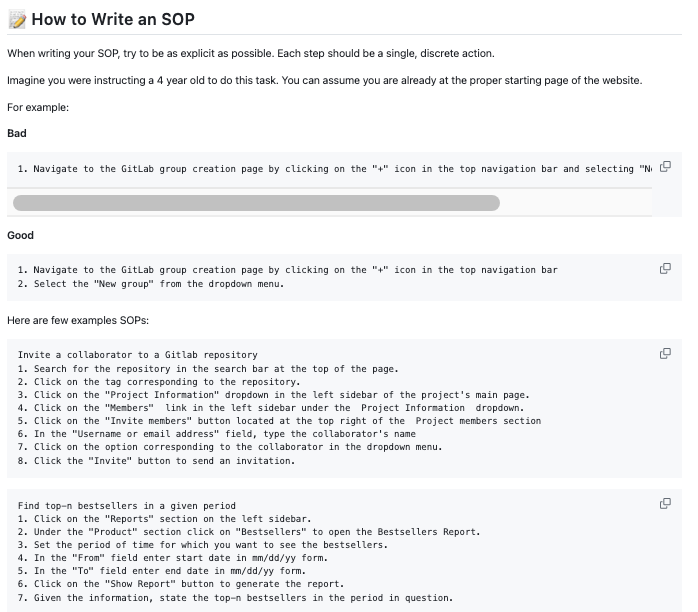Copy the Bad example code block
698x612 pixels.
tap(665, 167)
